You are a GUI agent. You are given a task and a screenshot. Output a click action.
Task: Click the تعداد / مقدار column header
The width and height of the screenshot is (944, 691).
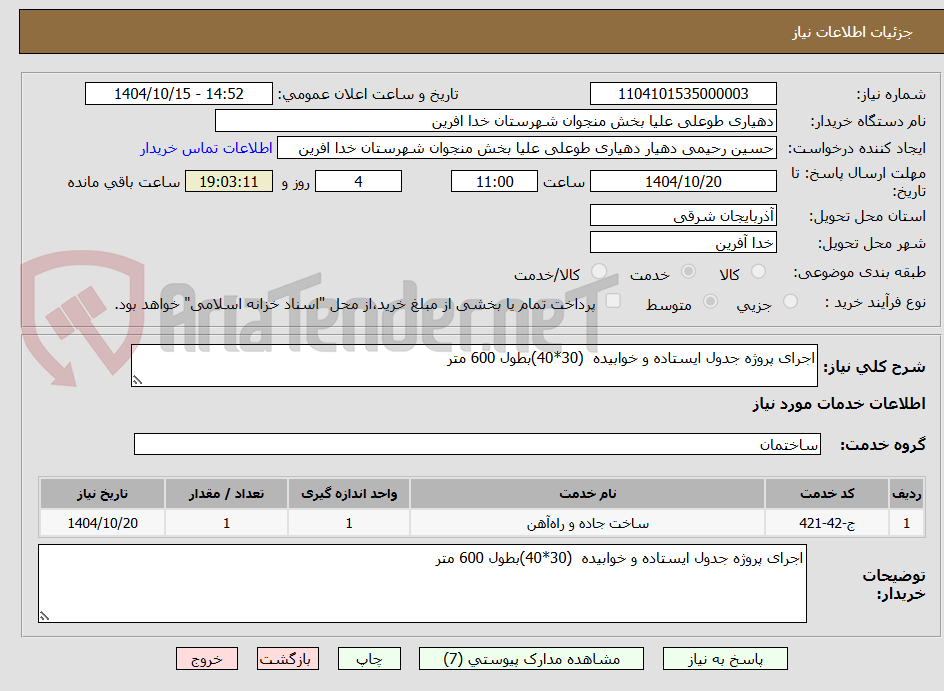226,494
